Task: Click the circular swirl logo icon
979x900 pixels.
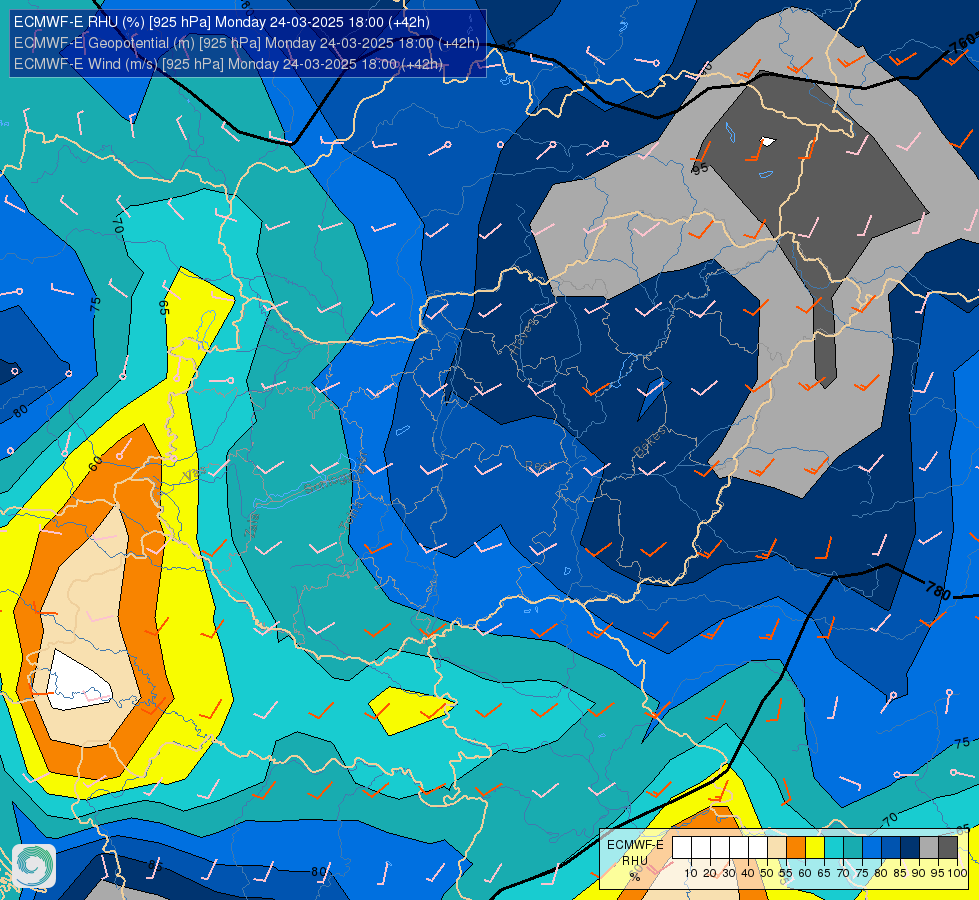Action: click(34, 866)
